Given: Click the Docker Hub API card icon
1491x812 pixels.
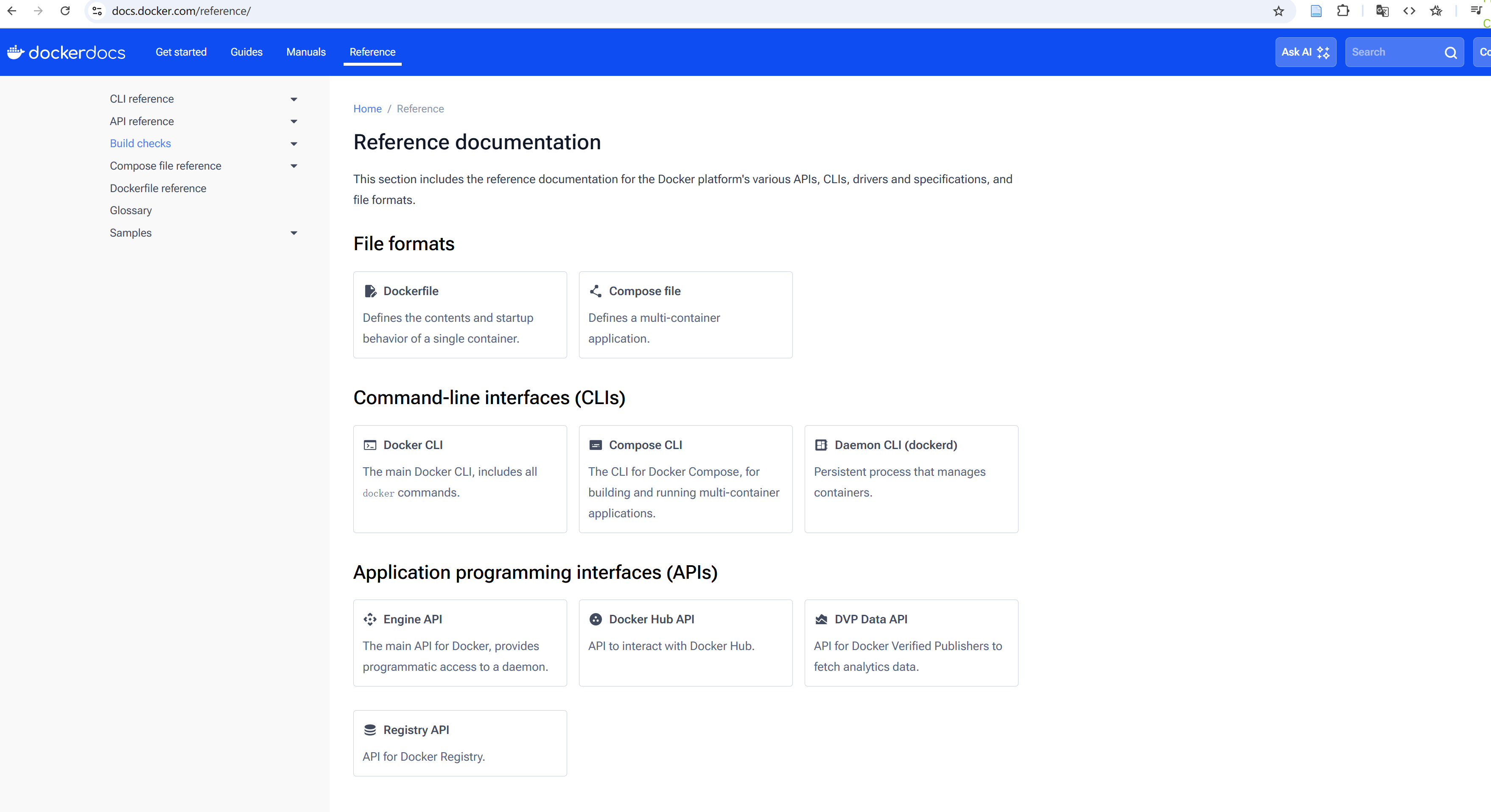Looking at the screenshot, I should pyautogui.click(x=596, y=619).
